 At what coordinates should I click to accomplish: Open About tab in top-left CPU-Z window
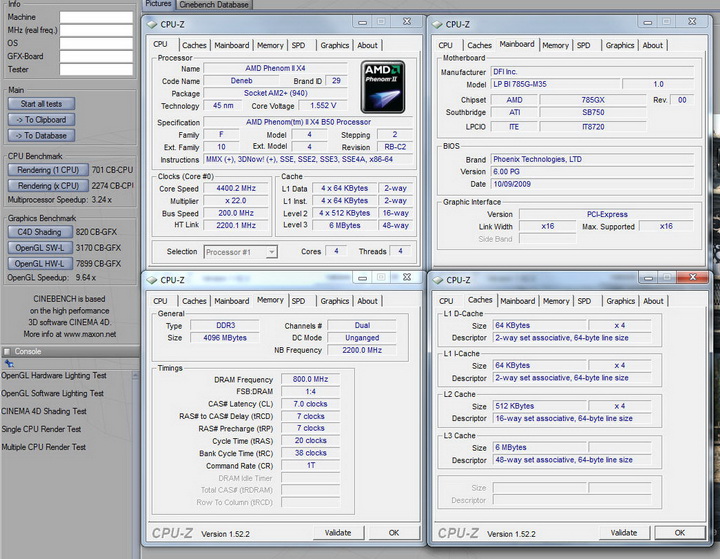(367, 45)
